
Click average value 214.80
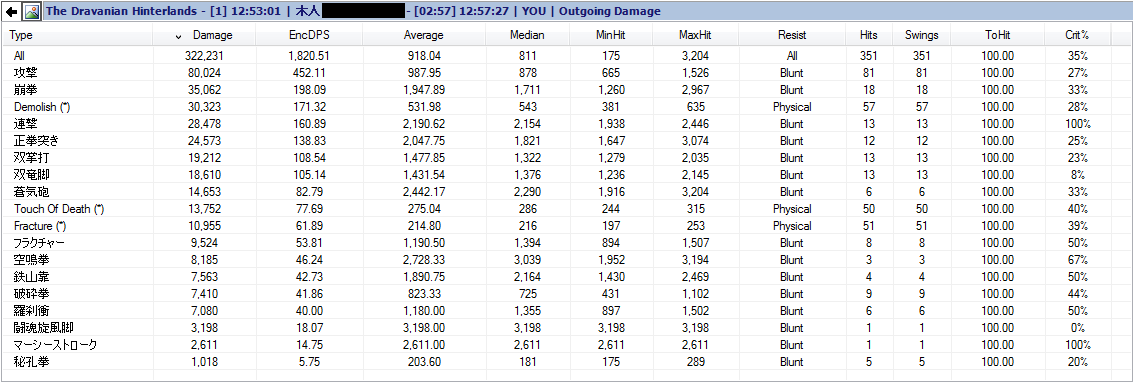[424, 226]
